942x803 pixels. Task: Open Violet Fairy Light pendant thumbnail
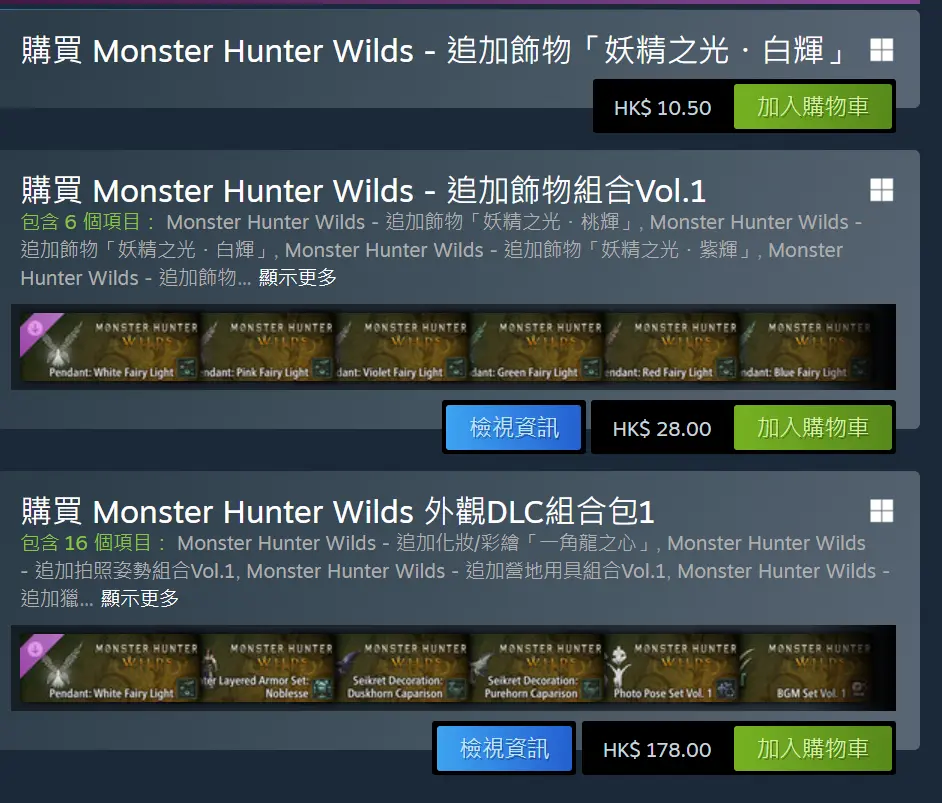(401, 347)
